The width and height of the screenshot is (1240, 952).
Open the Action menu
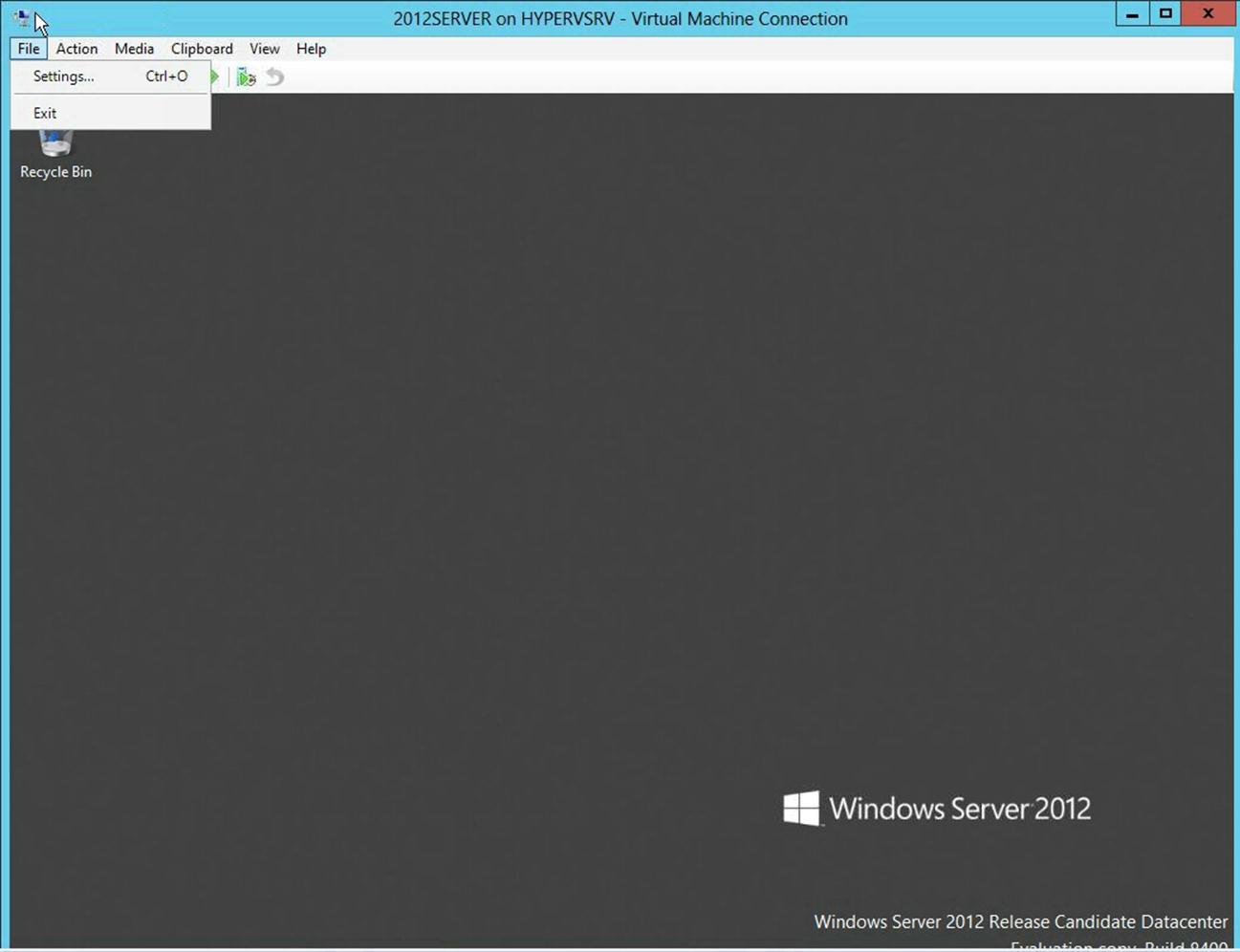tap(76, 49)
